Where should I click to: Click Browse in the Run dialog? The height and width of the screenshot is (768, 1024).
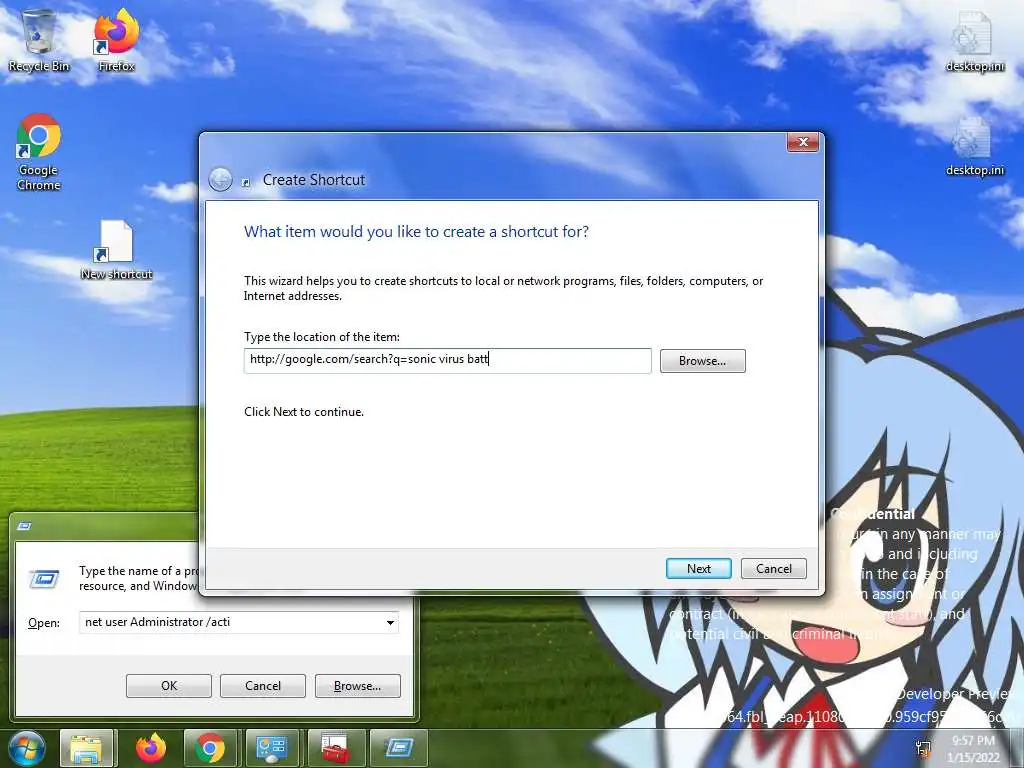357,686
